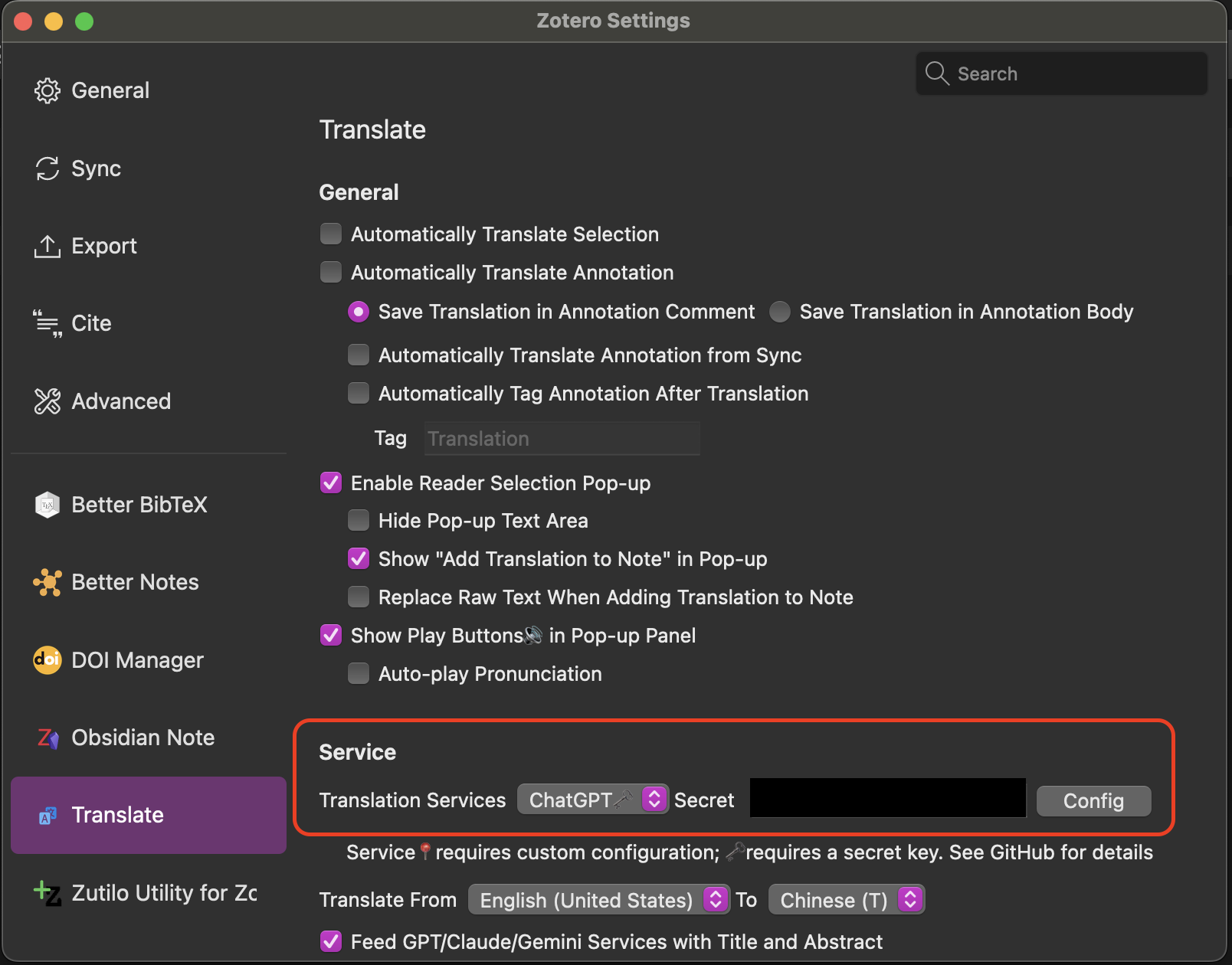Image resolution: width=1232 pixels, height=965 pixels.
Task: Open the Advanced settings pane
Action: tap(120, 401)
